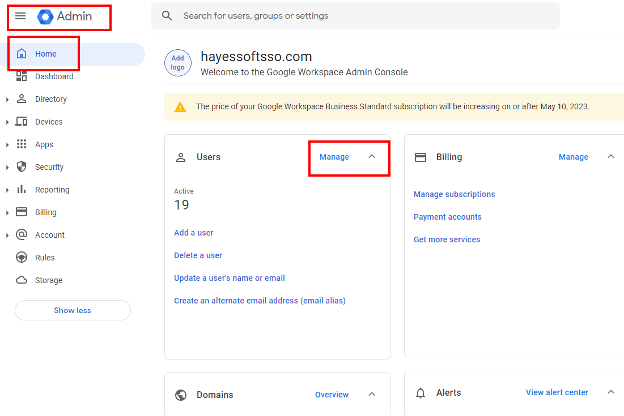
Task: Click Update a user's name or email
Action: point(230,278)
